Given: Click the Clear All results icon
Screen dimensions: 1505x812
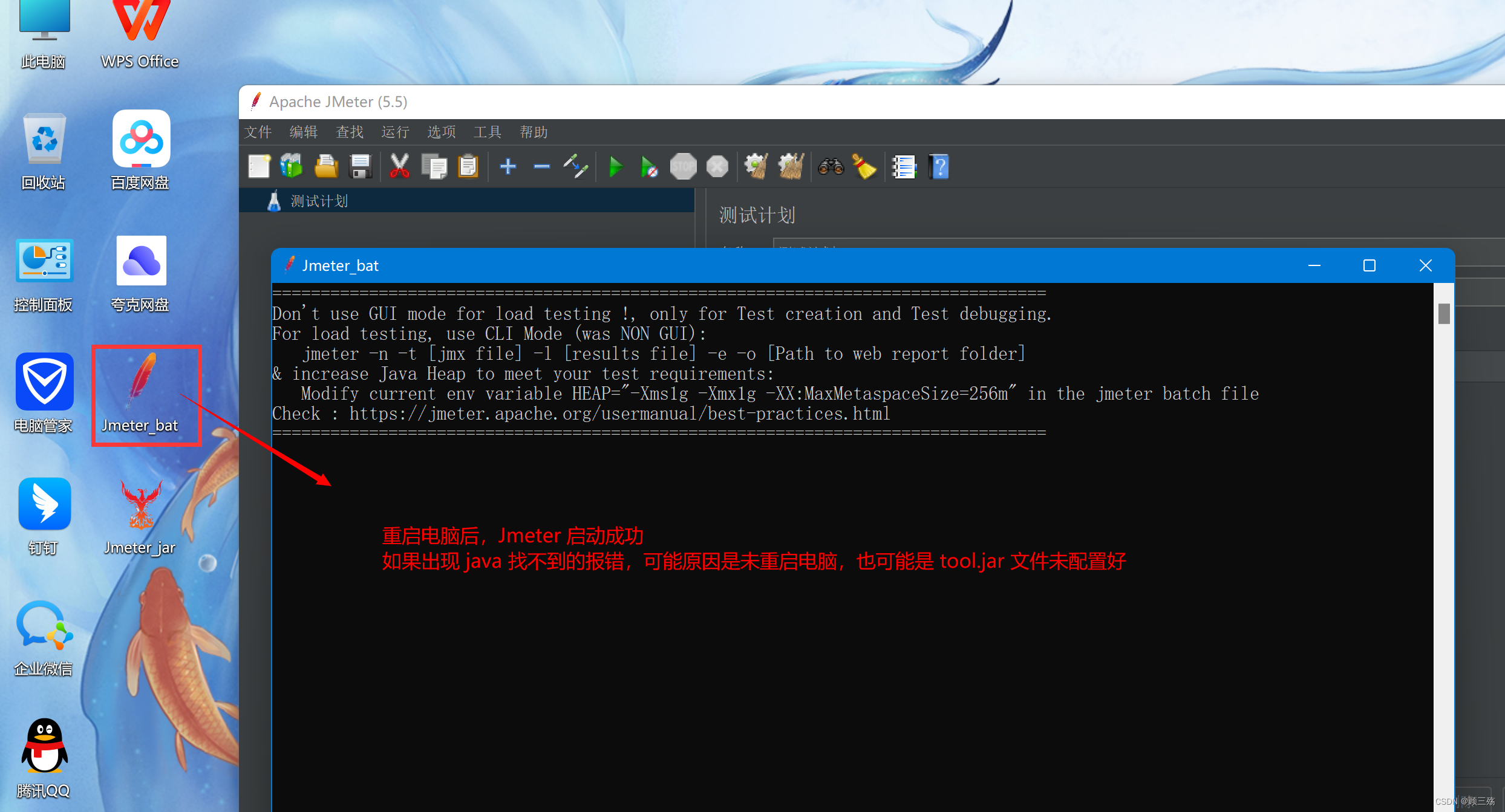Looking at the screenshot, I should click(x=791, y=166).
